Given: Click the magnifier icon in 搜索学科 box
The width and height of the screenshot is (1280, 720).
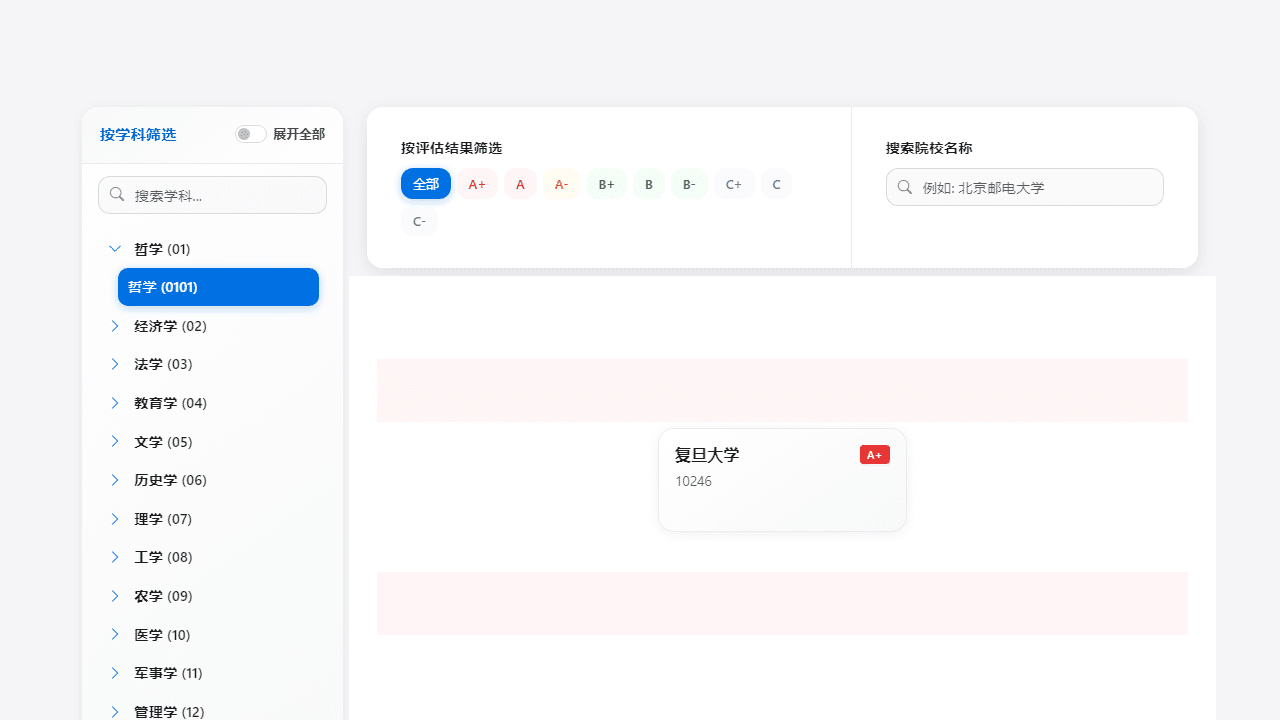Looking at the screenshot, I should click(117, 195).
